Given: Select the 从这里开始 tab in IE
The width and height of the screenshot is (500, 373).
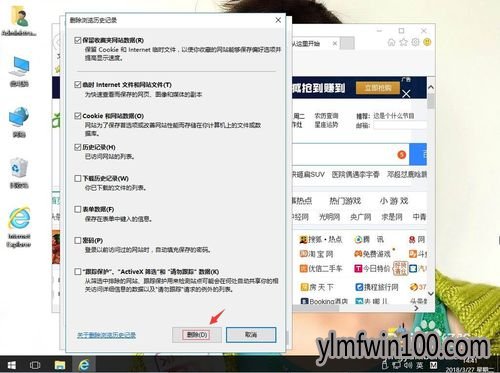Looking at the screenshot, I should (312, 43).
